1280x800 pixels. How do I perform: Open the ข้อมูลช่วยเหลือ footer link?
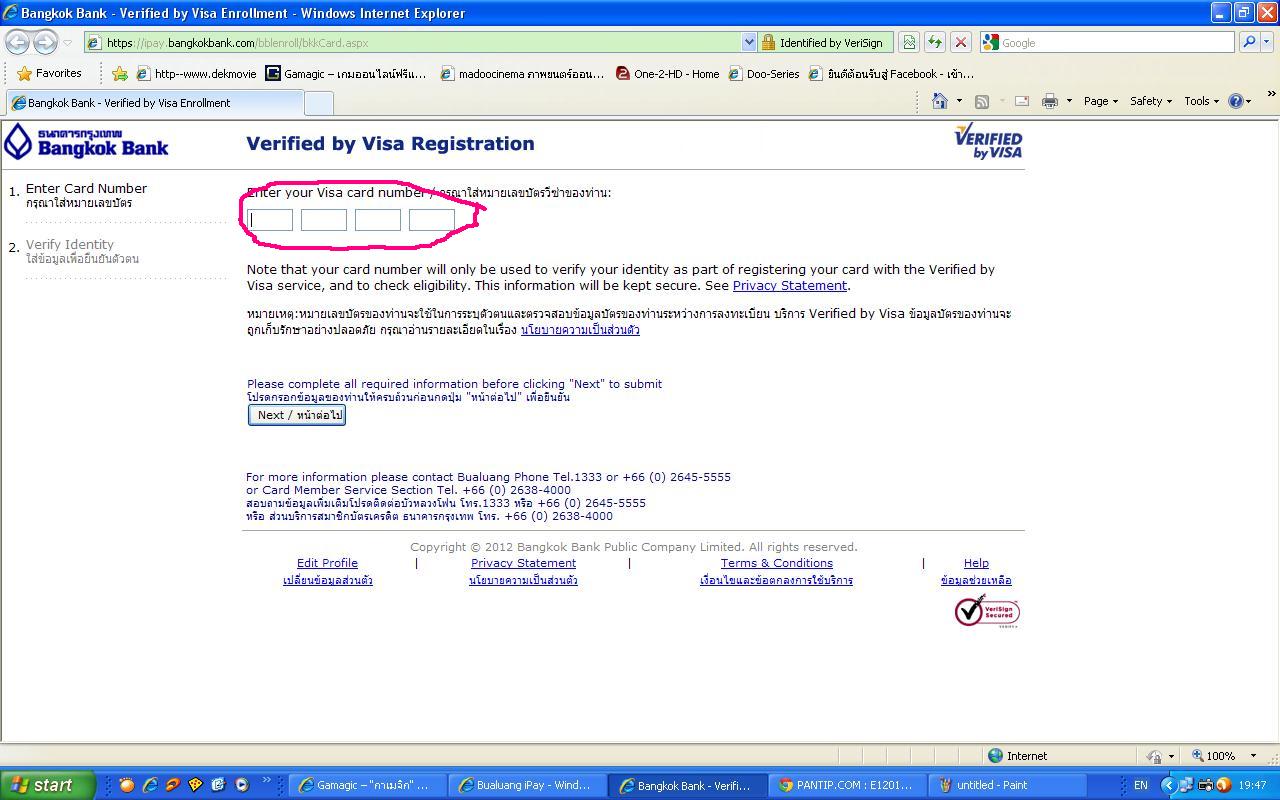976,580
